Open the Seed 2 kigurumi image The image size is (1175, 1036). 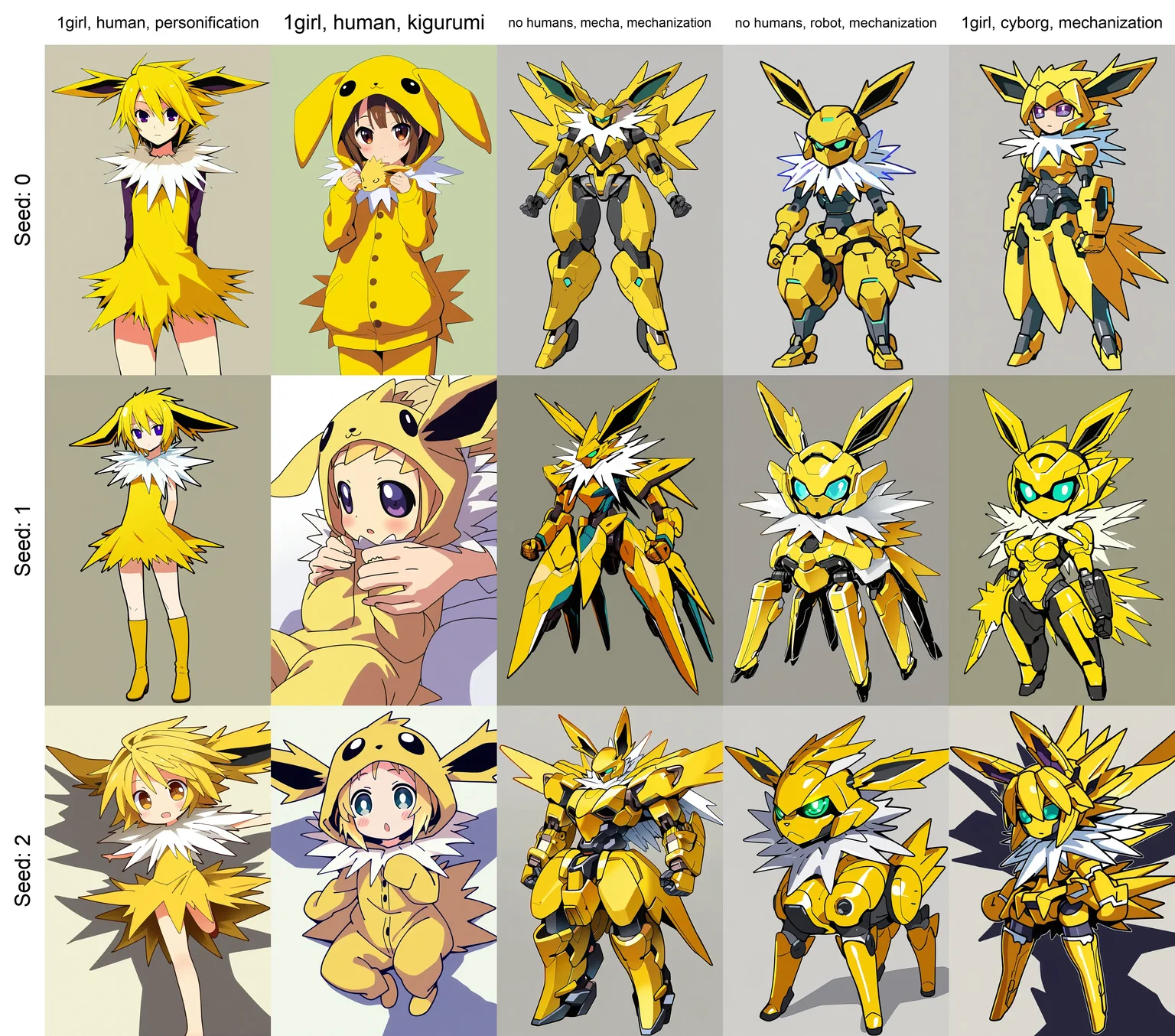[x=384, y=871]
